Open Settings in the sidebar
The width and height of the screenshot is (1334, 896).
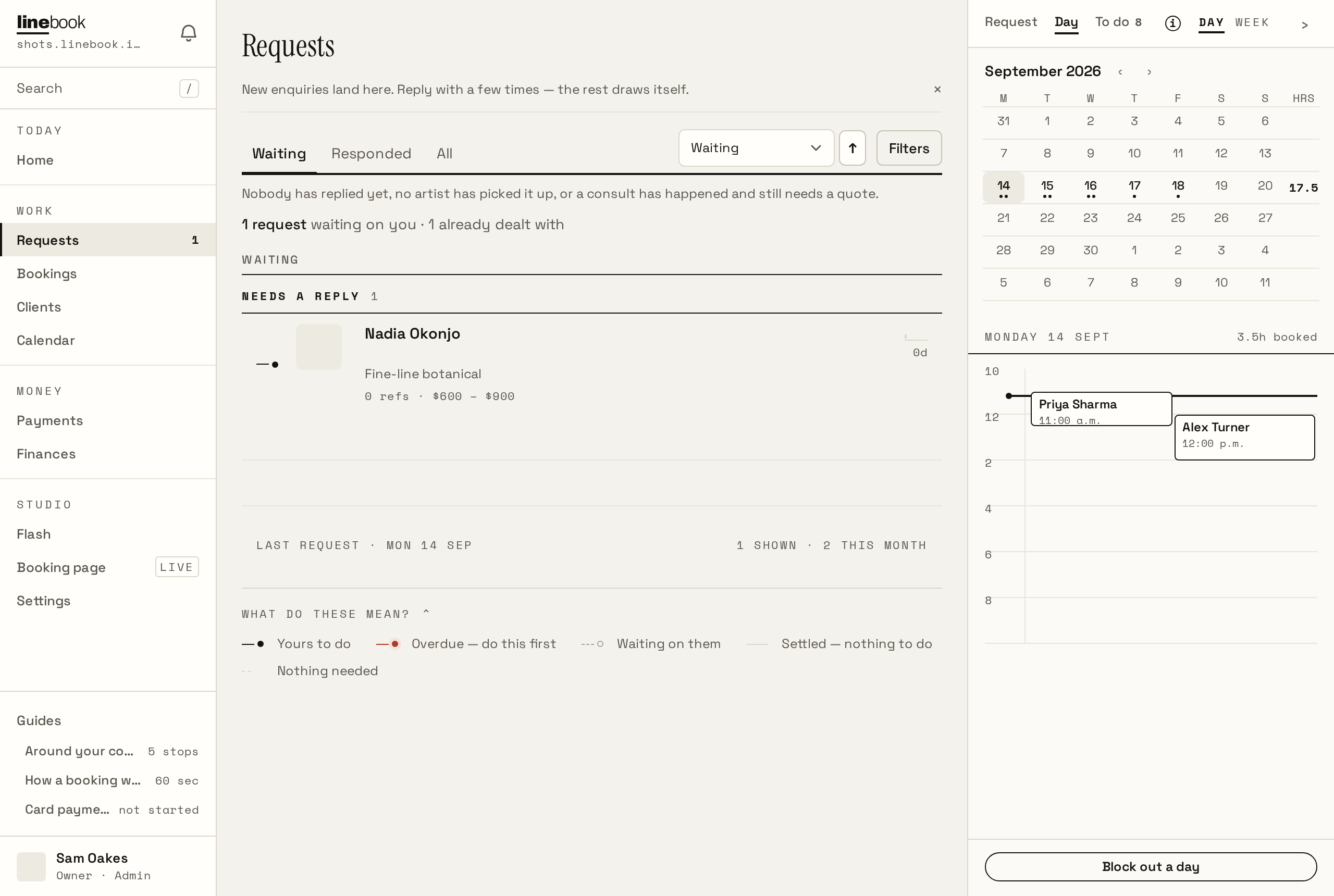pos(108,601)
